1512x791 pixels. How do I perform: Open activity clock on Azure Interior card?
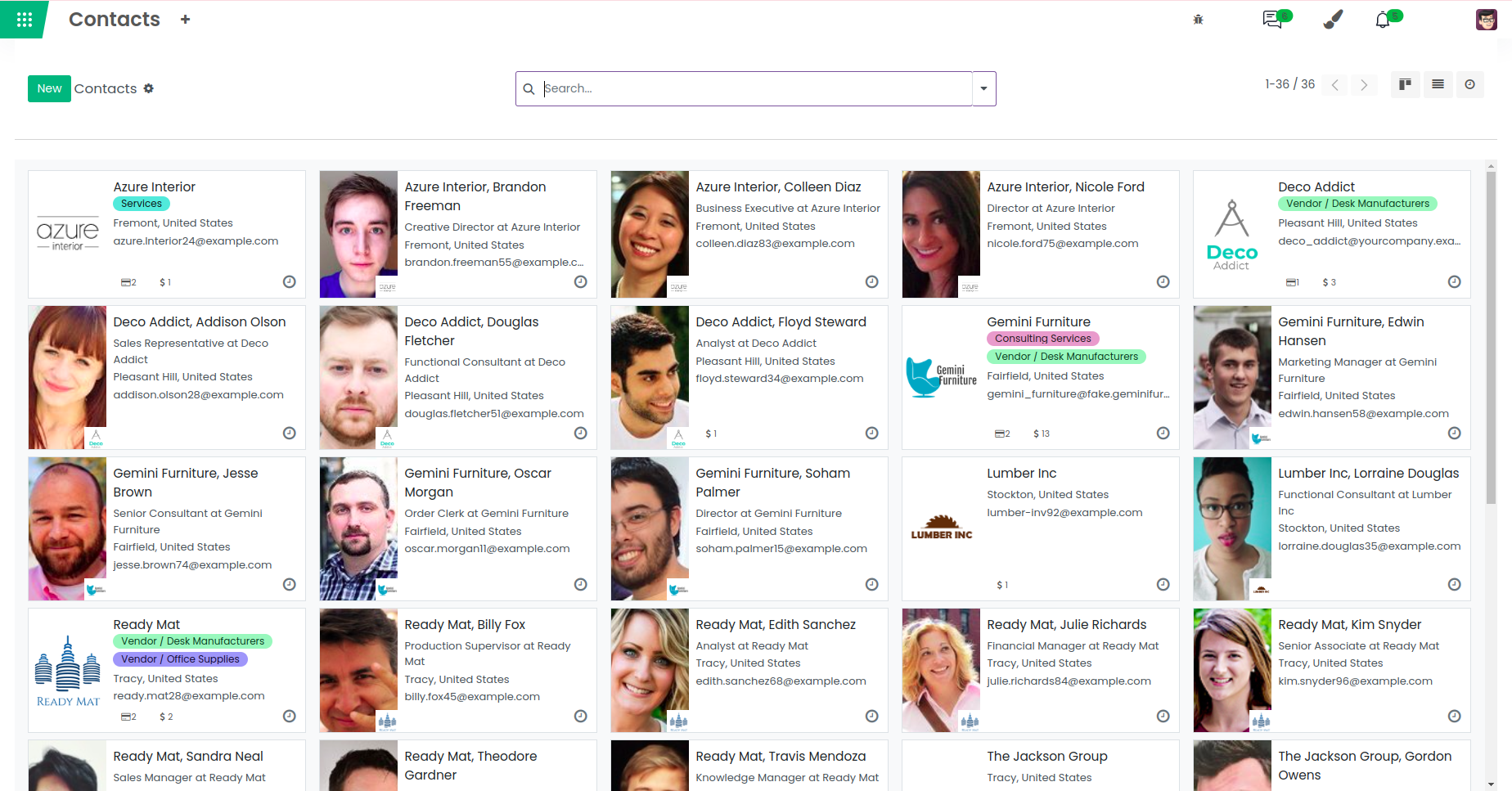point(290,282)
